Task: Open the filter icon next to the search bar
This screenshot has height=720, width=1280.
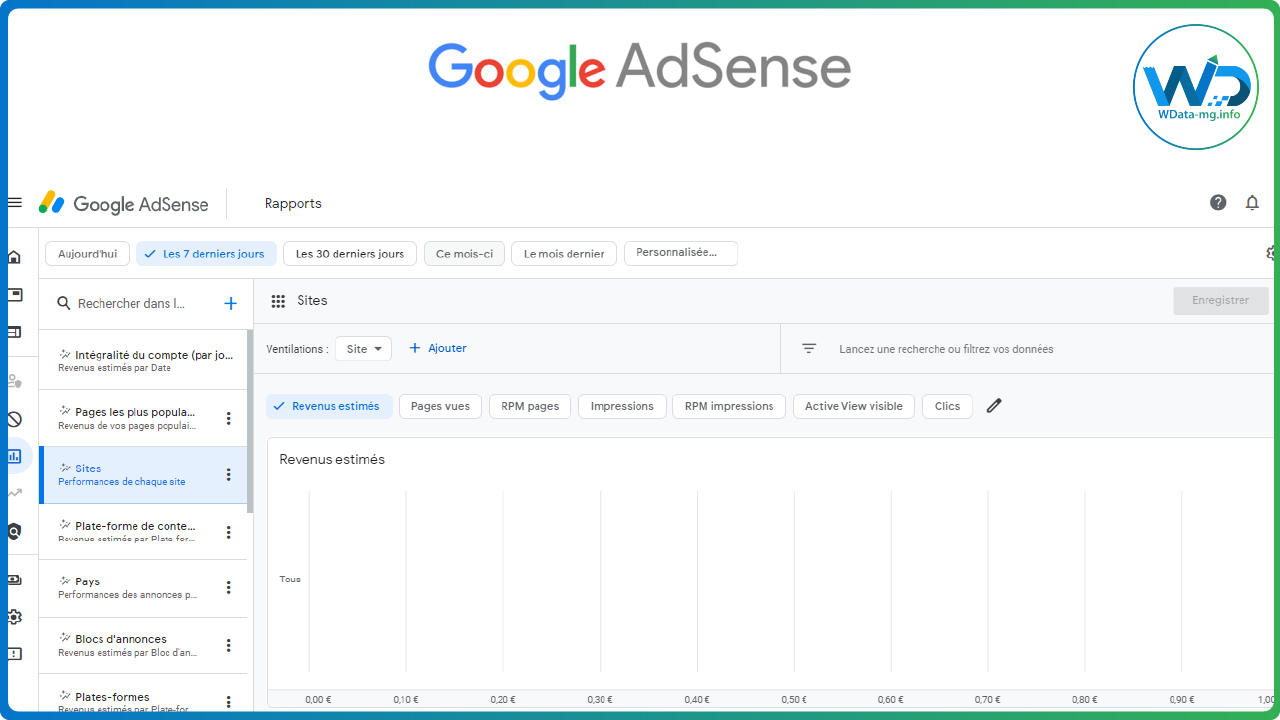Action: coord(808,348)
